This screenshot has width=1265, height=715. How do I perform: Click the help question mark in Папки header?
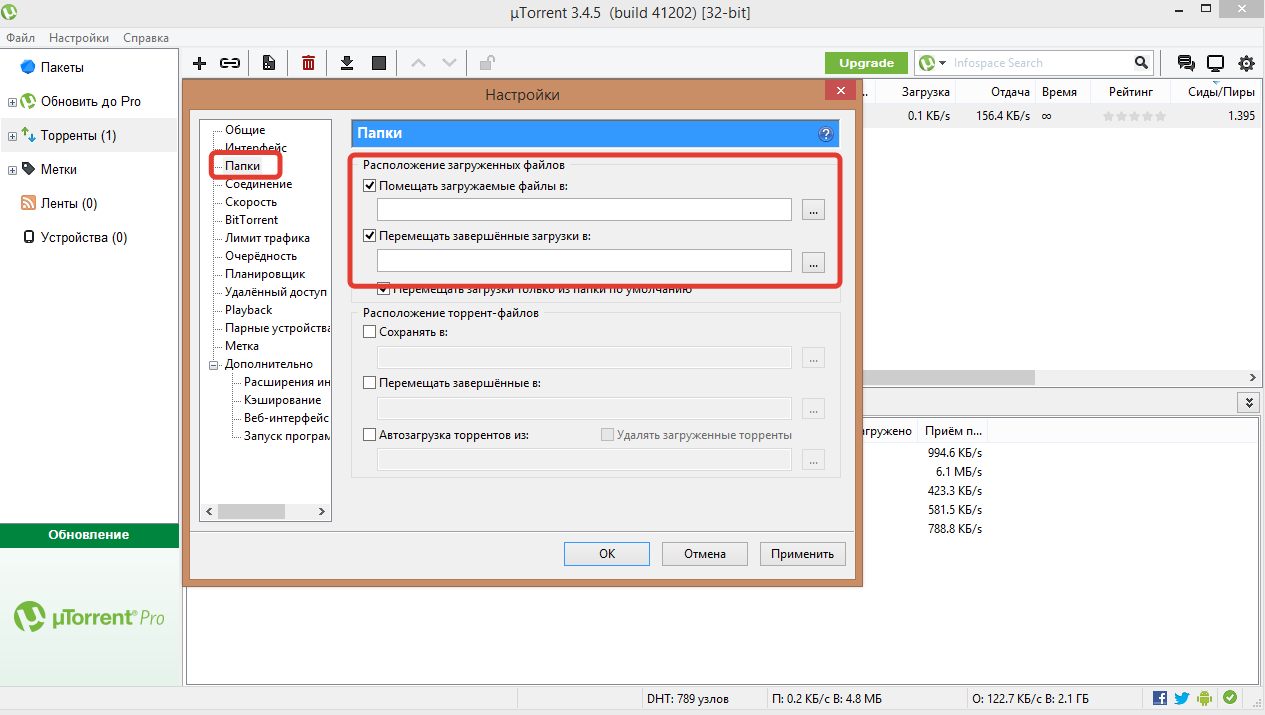coord(825,134)
